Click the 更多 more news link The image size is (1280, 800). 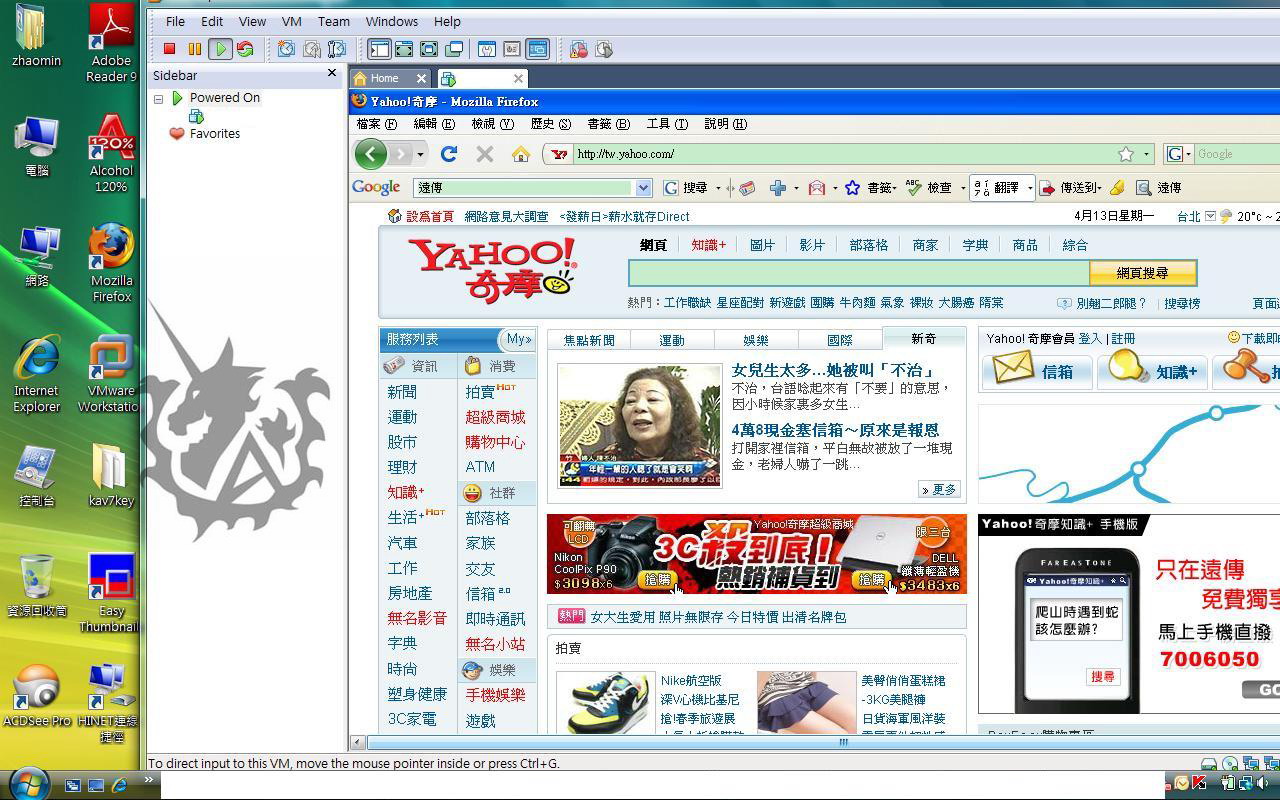(x=940, y=489)
